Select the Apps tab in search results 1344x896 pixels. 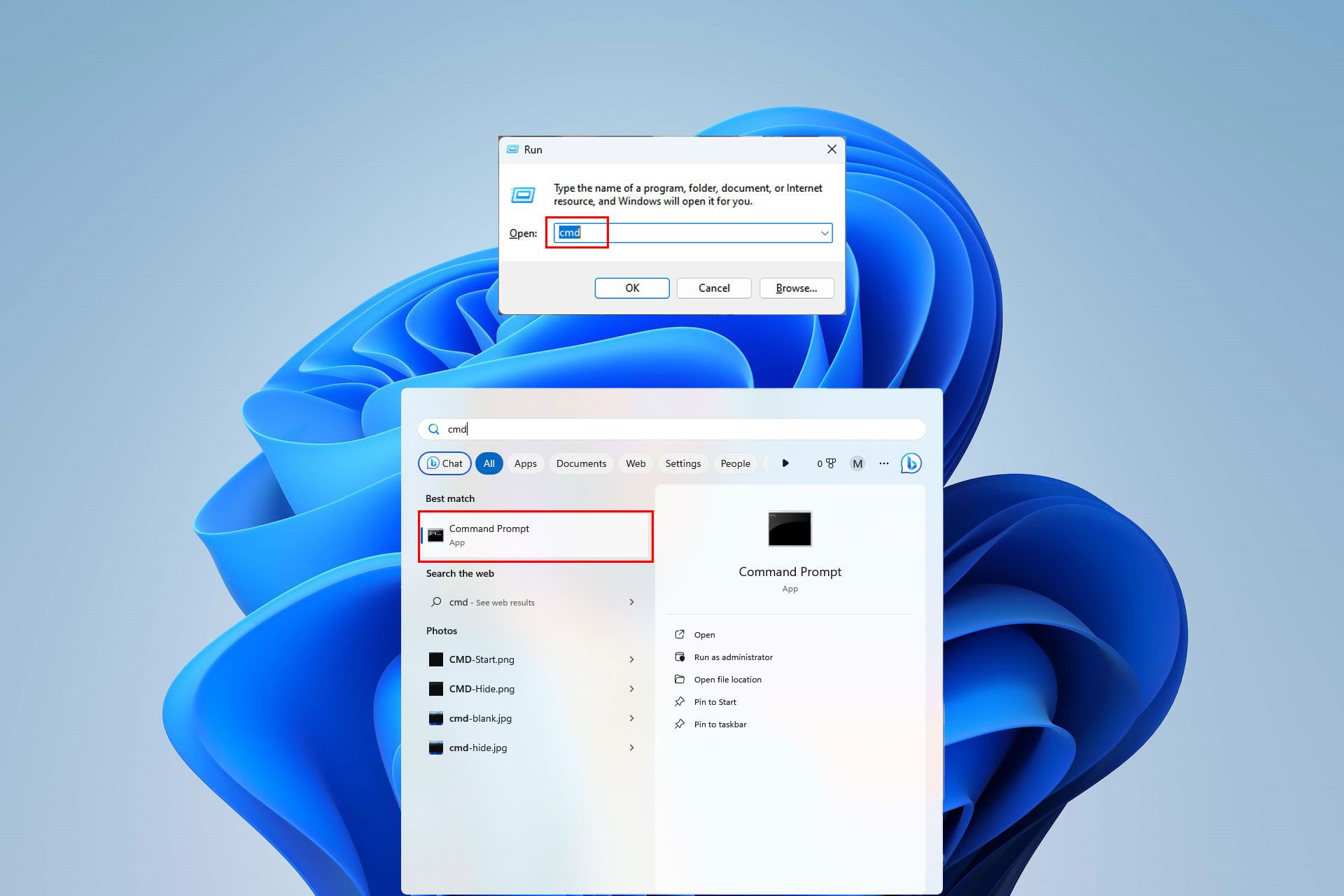[524, 463]
